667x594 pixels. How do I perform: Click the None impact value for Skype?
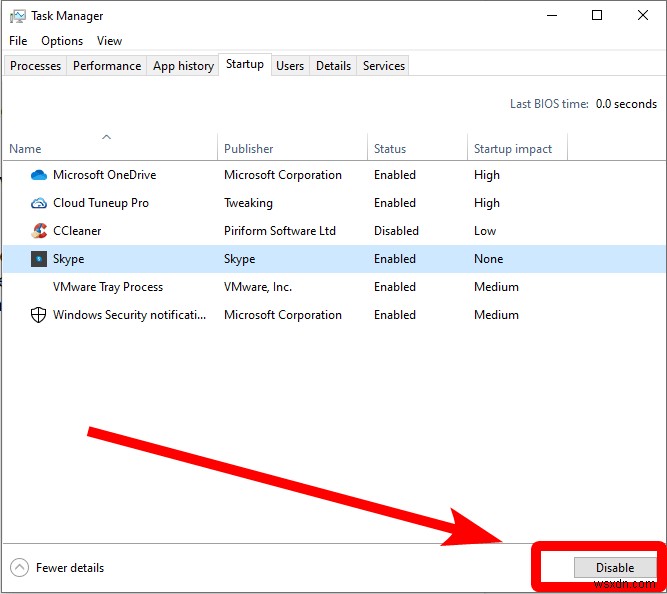(488, 259)
